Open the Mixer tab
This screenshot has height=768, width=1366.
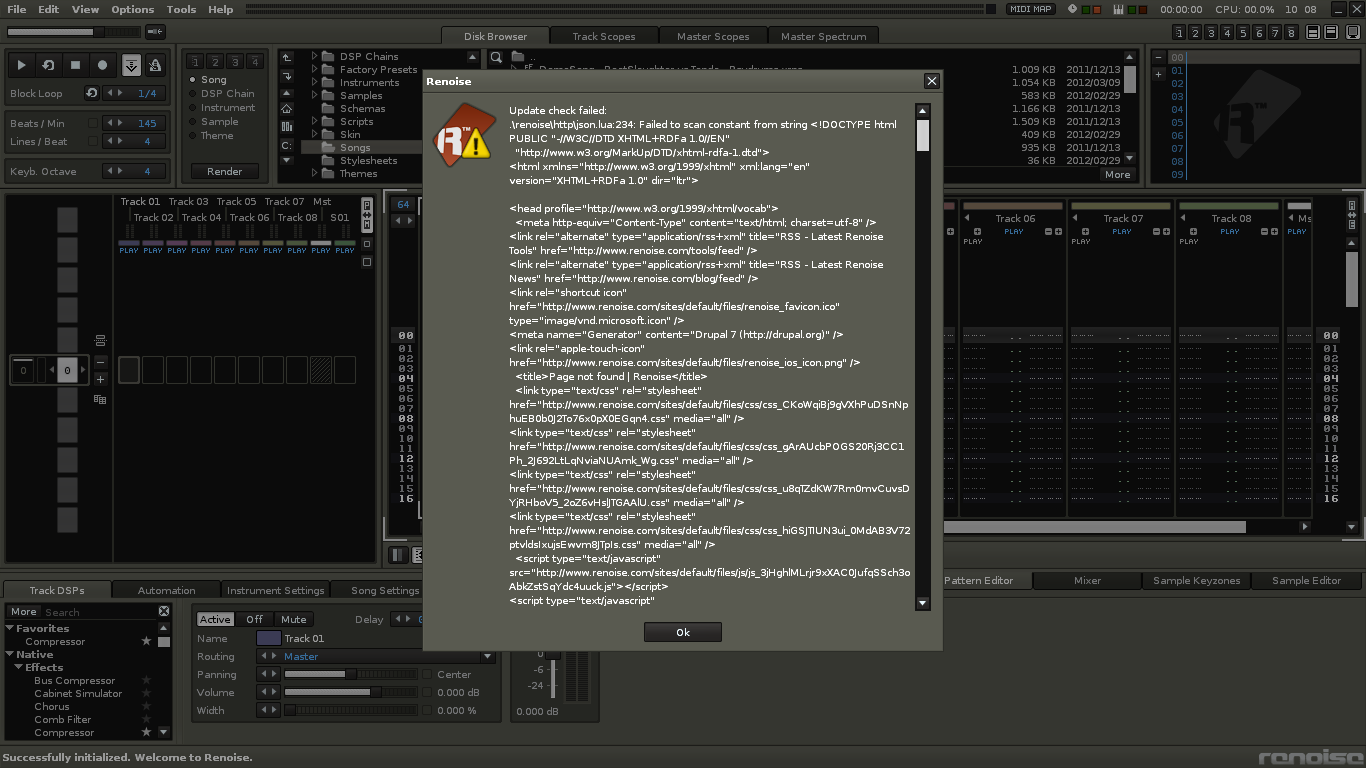1087,580
